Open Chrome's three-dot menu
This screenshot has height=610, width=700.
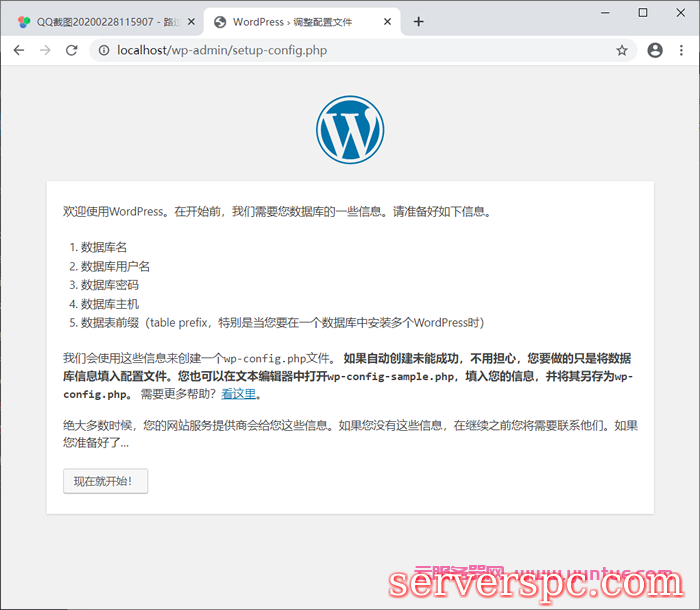tap(683, 50)
